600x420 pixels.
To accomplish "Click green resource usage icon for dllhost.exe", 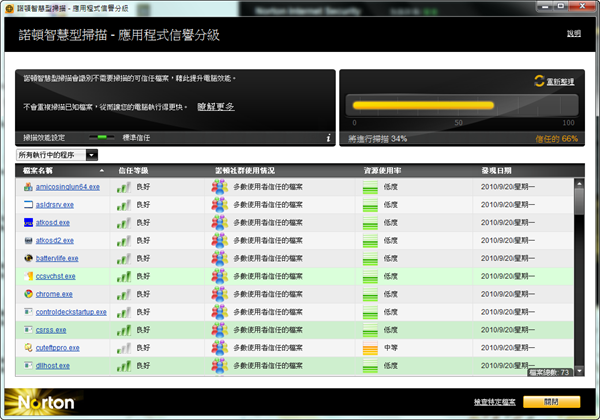I will pyautogui.click(x=370, y=366).
